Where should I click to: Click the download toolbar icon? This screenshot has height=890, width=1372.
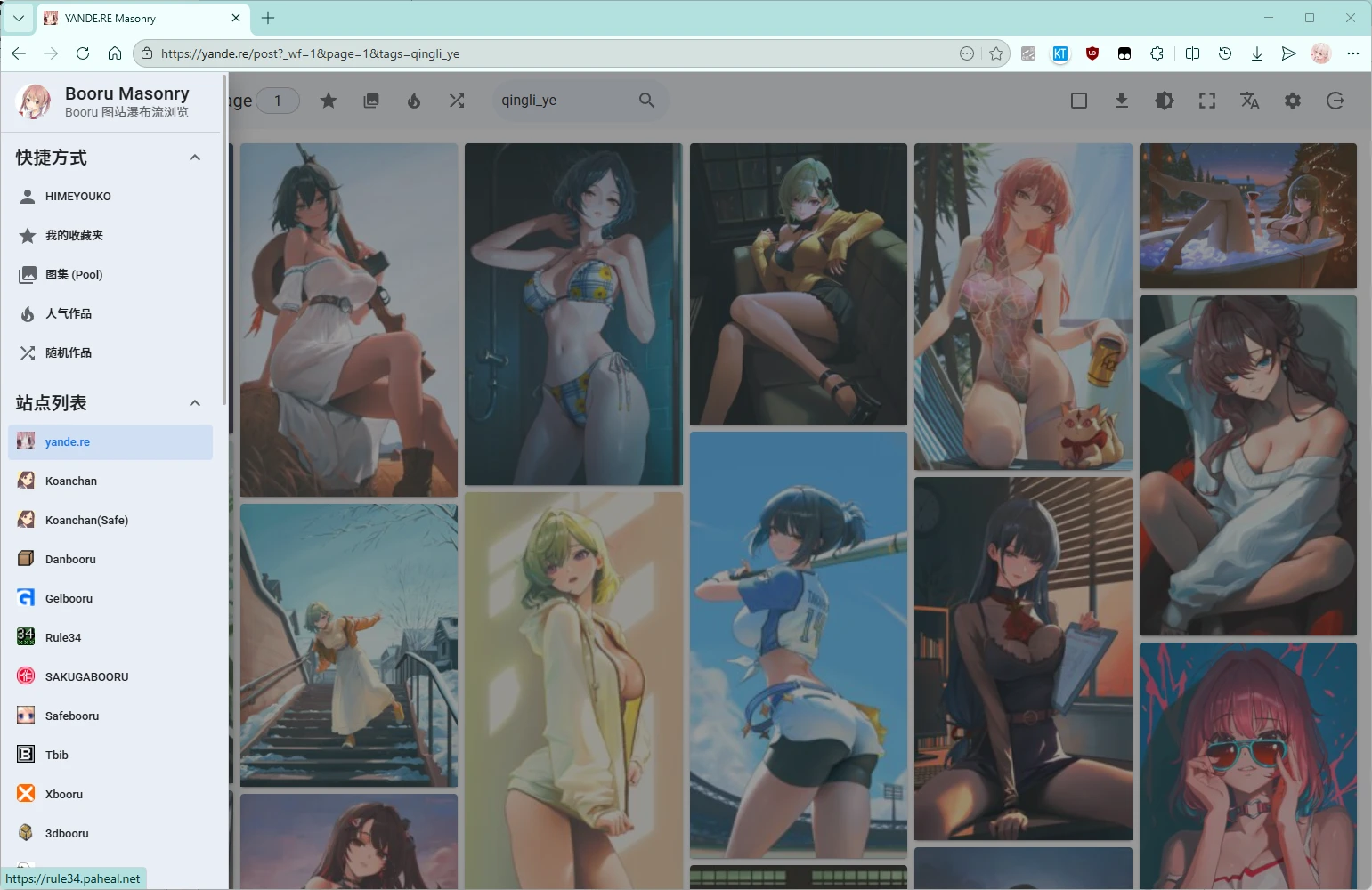1122,101
